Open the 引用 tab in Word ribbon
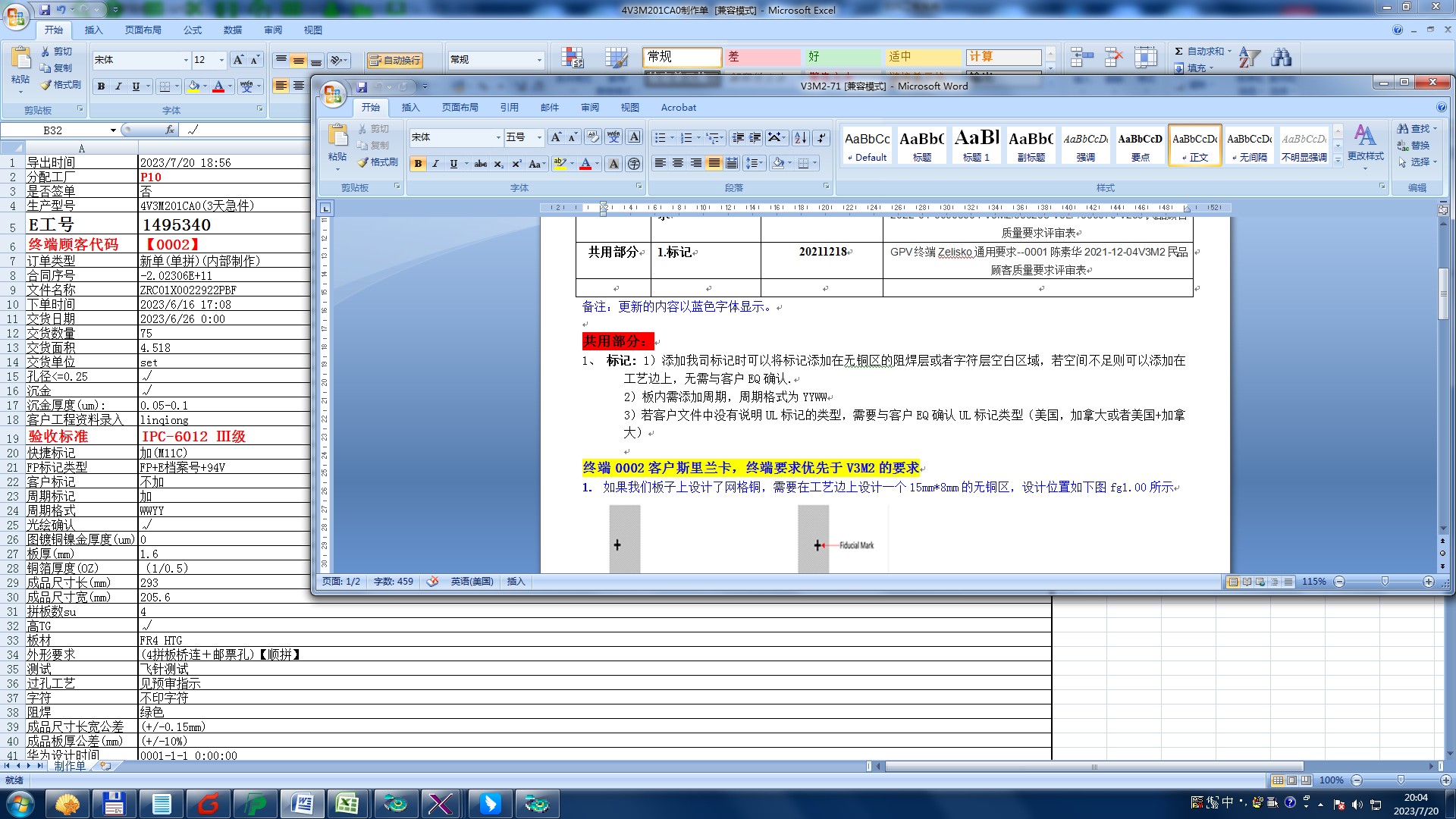This screenshot has height=819, width=1456. coord(510,107)
